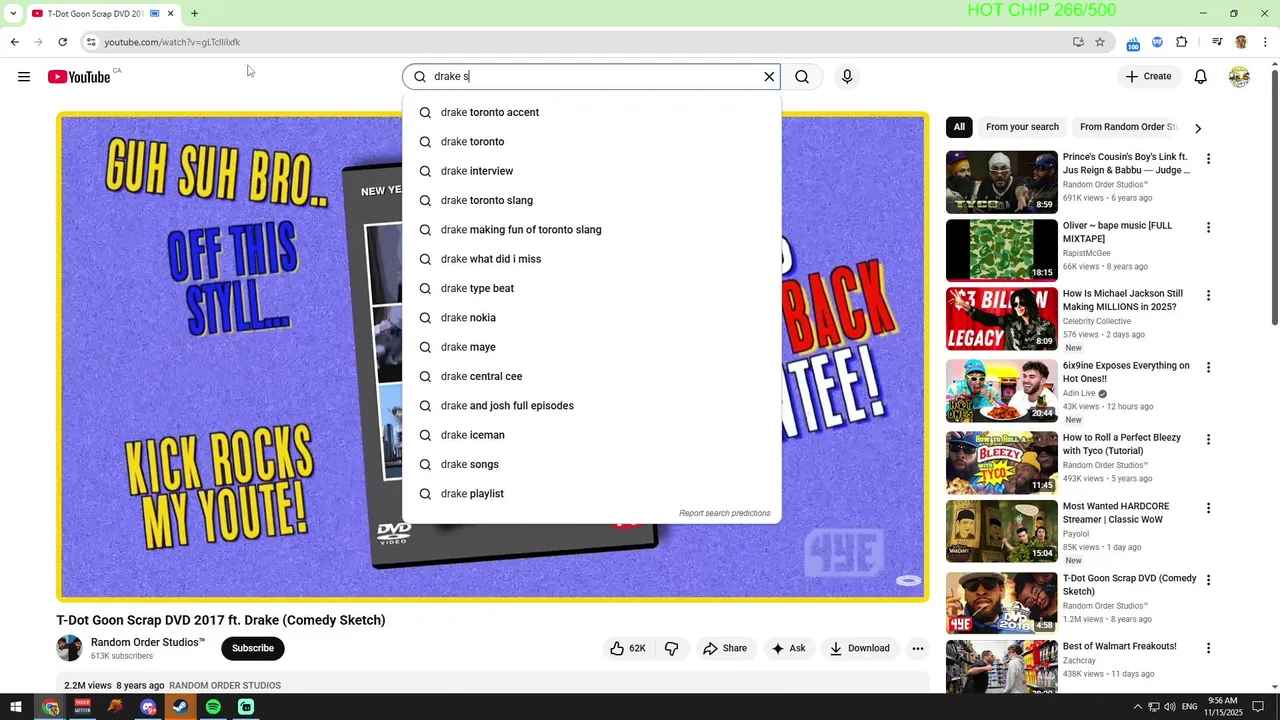1280x720 pixels.
Task: Pick the 'drake songs' suggestion
Action: [592, 464]
